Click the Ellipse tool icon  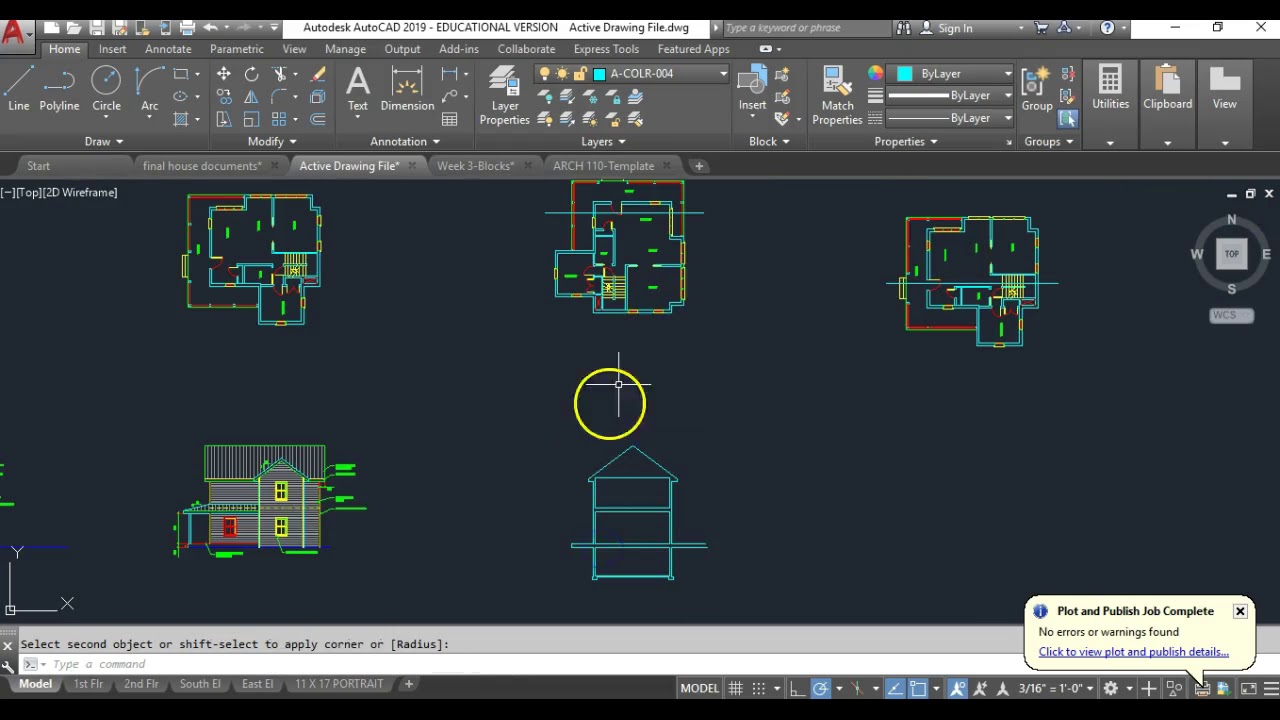coord(181,97)
